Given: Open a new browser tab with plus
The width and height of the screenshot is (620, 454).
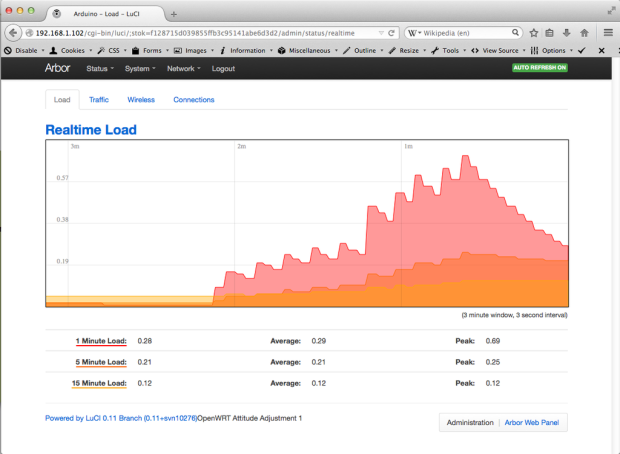Looking at the screenshot, I should 174,14.
